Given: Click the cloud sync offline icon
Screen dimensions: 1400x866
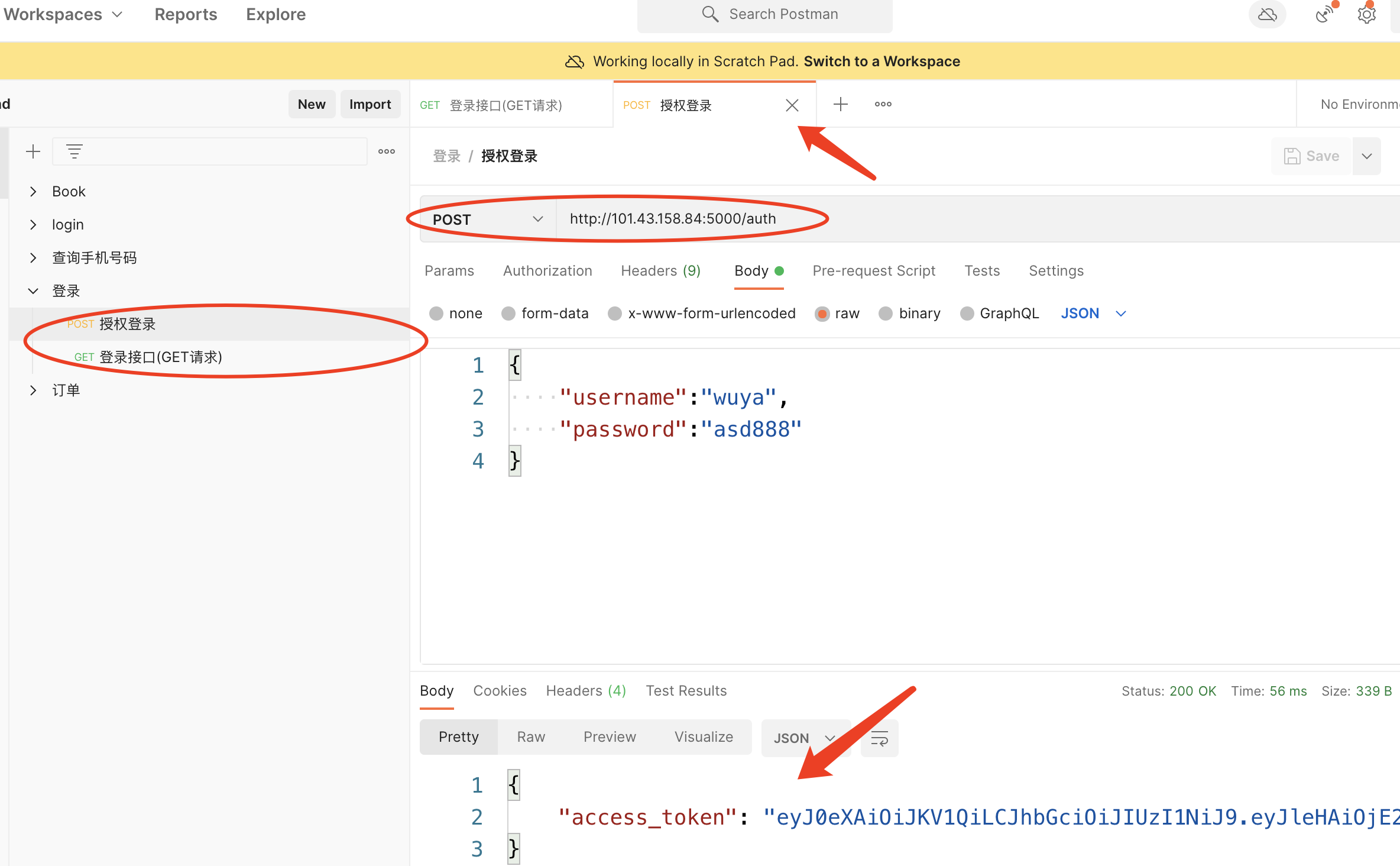Looking at the screenshot, I should click(x=1267, y=14).
